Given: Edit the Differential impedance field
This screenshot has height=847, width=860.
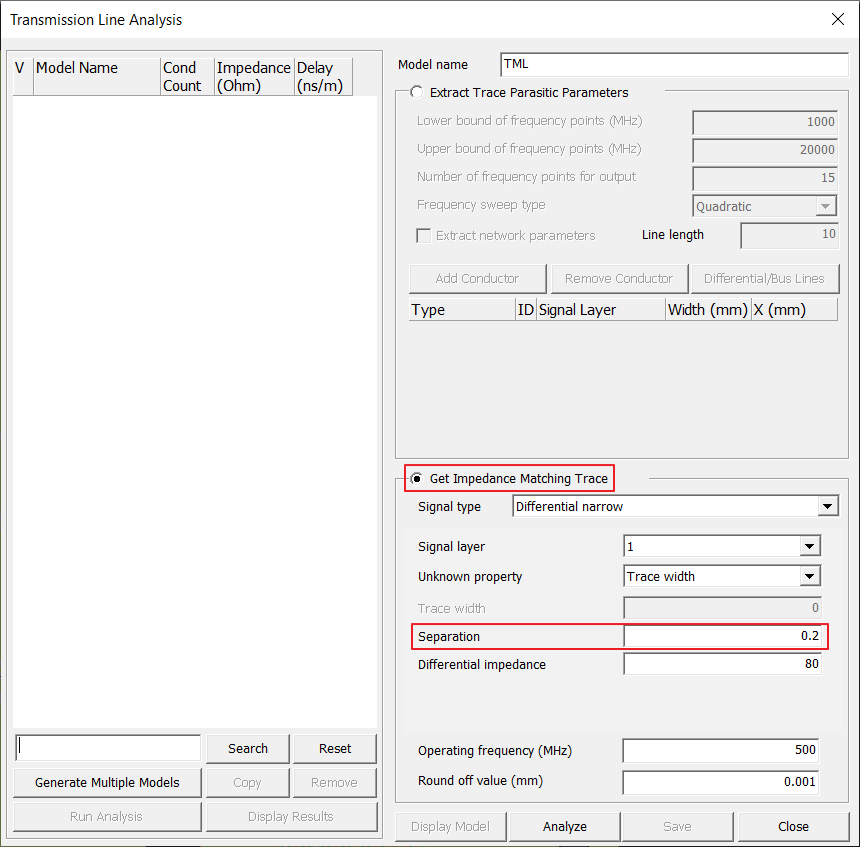Looking at the screenshot, I should (722, 664).
